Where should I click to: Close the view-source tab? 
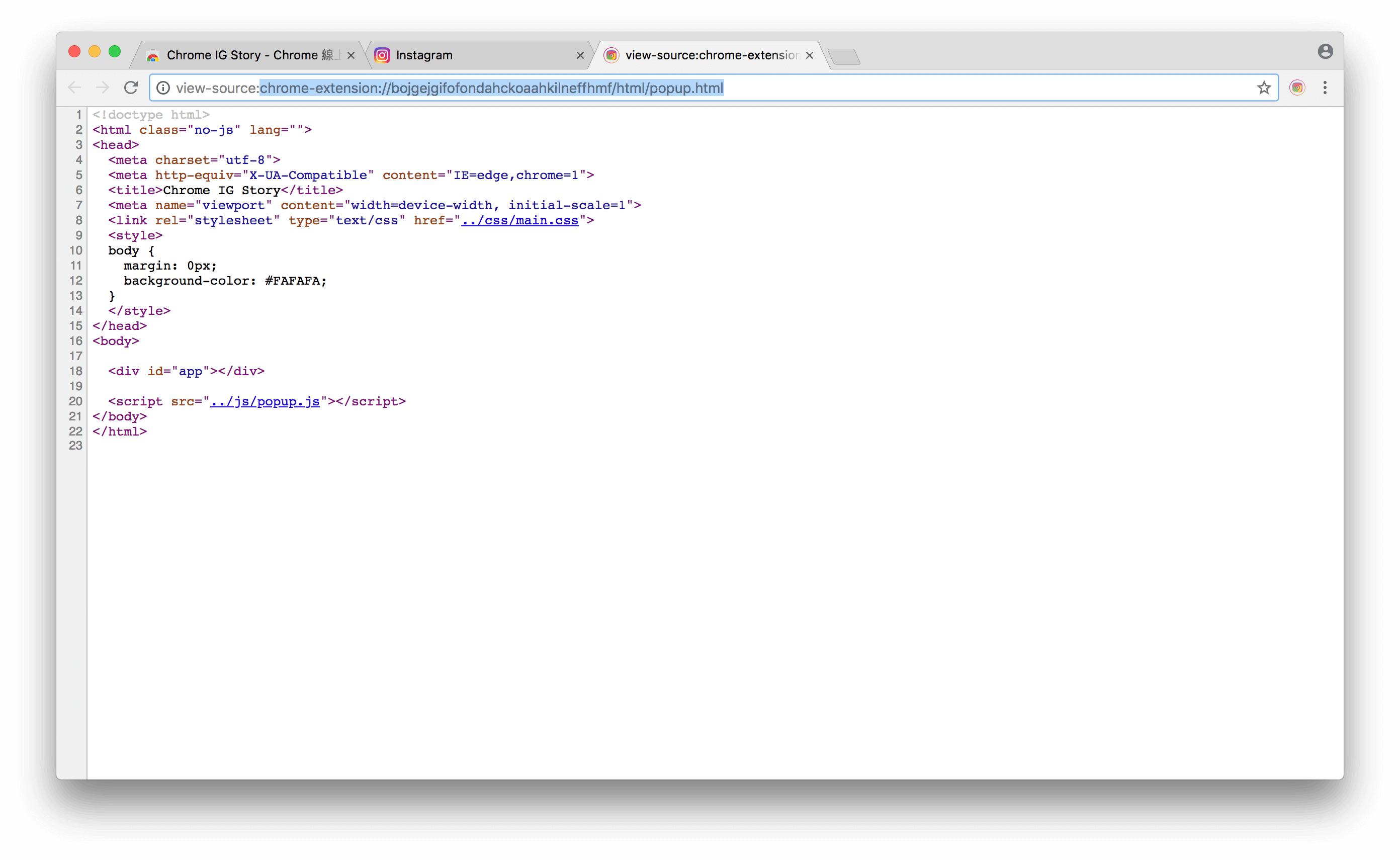[809, 55]
